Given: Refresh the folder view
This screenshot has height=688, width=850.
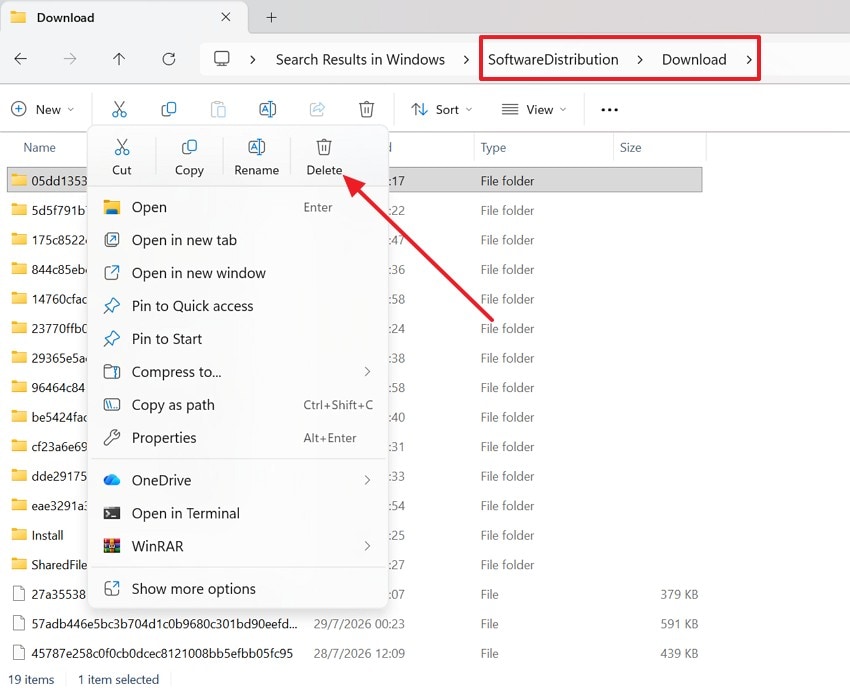Looking at the screenshot, I should (169, 59).
